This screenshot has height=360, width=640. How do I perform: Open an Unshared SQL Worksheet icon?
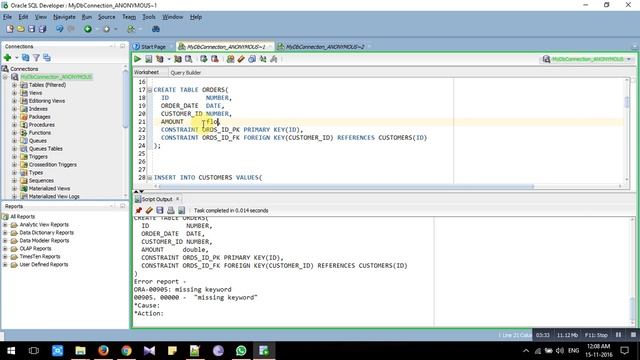tap(231, 59)
